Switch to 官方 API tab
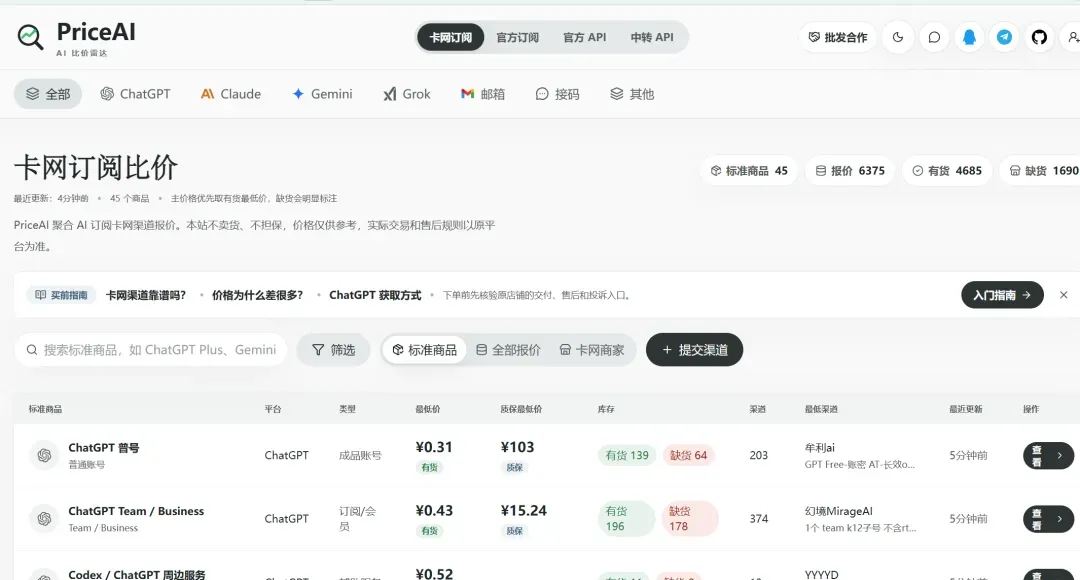1080x580 pixels. (x=584, y=37)
